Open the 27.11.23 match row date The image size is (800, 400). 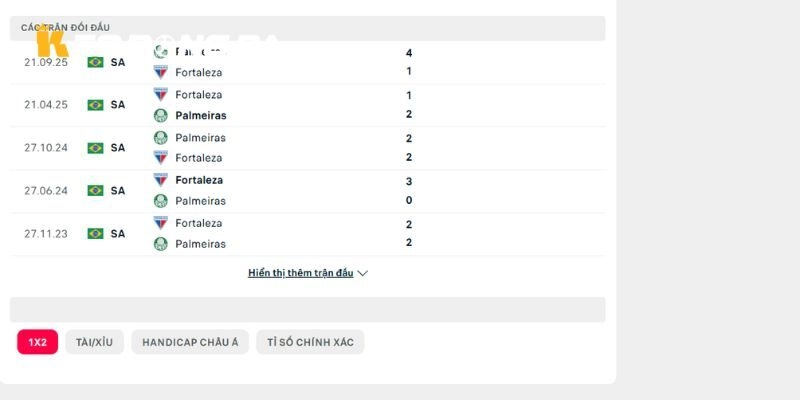pyautogui.click(x=46, y=234)
